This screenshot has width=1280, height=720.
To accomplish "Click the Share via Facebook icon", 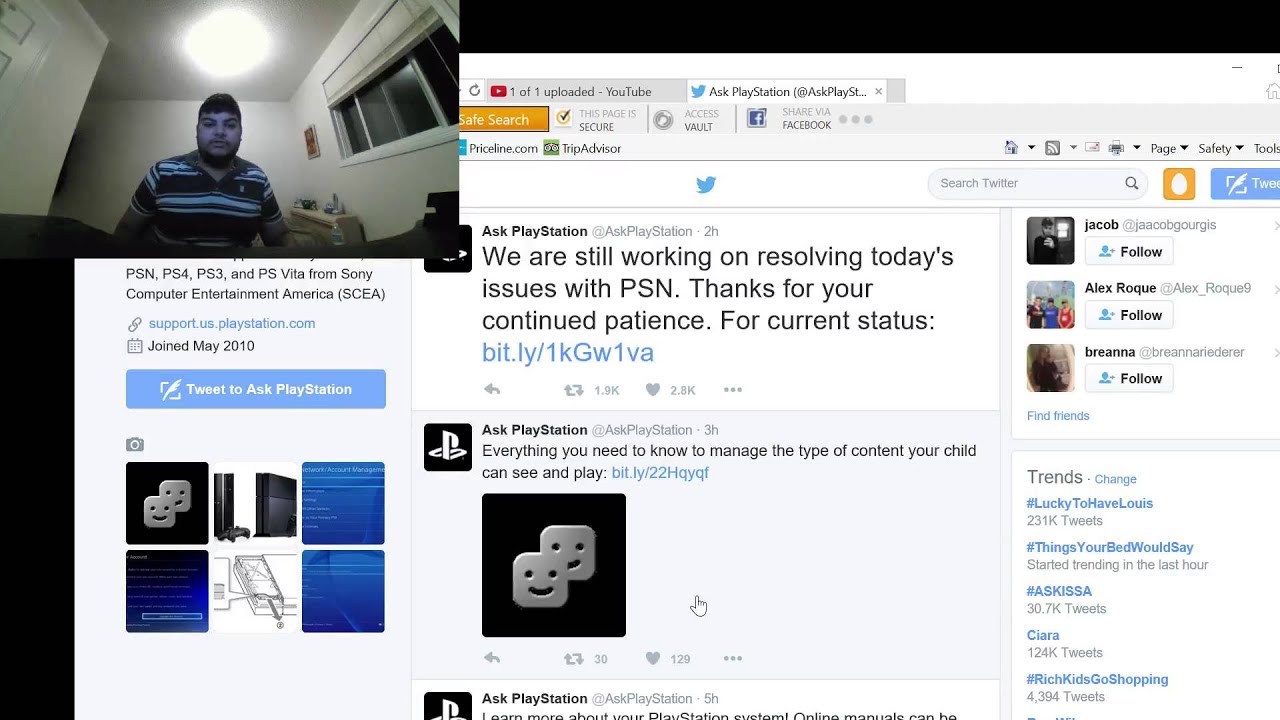I will pos(757,119).
